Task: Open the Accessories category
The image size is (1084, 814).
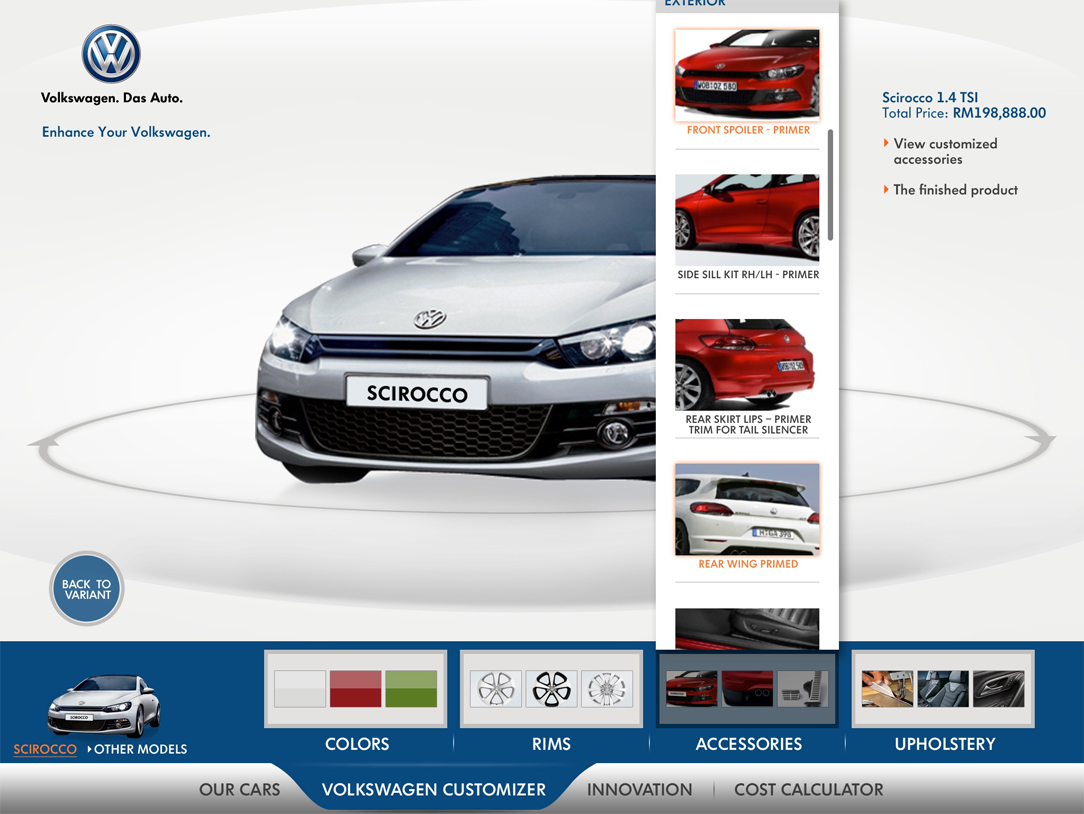Action: tap(749, 744)
